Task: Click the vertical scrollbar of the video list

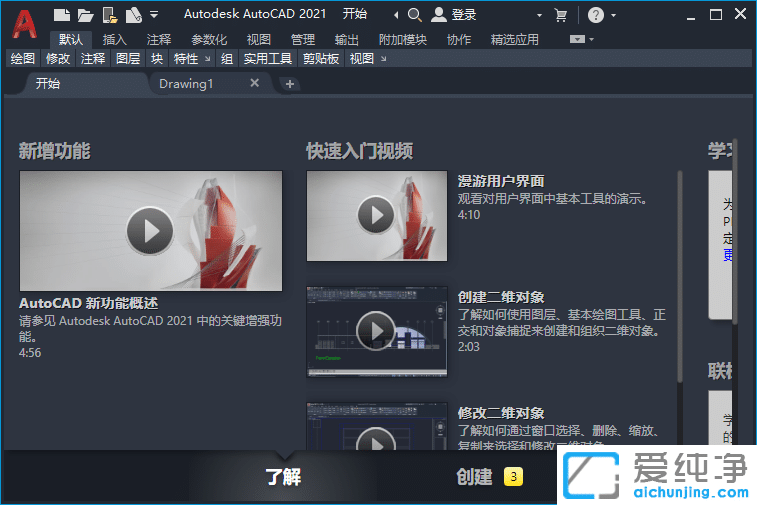Action: [x=680, y=277]
